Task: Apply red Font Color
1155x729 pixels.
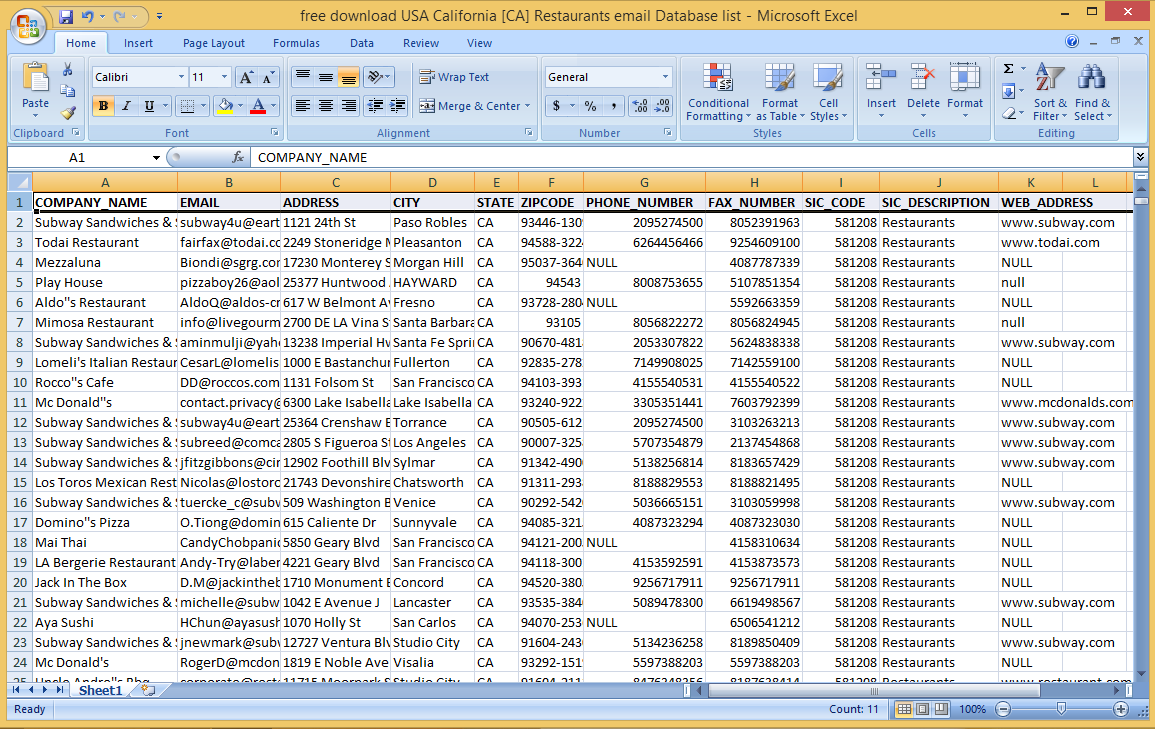Action: (258, 106)
